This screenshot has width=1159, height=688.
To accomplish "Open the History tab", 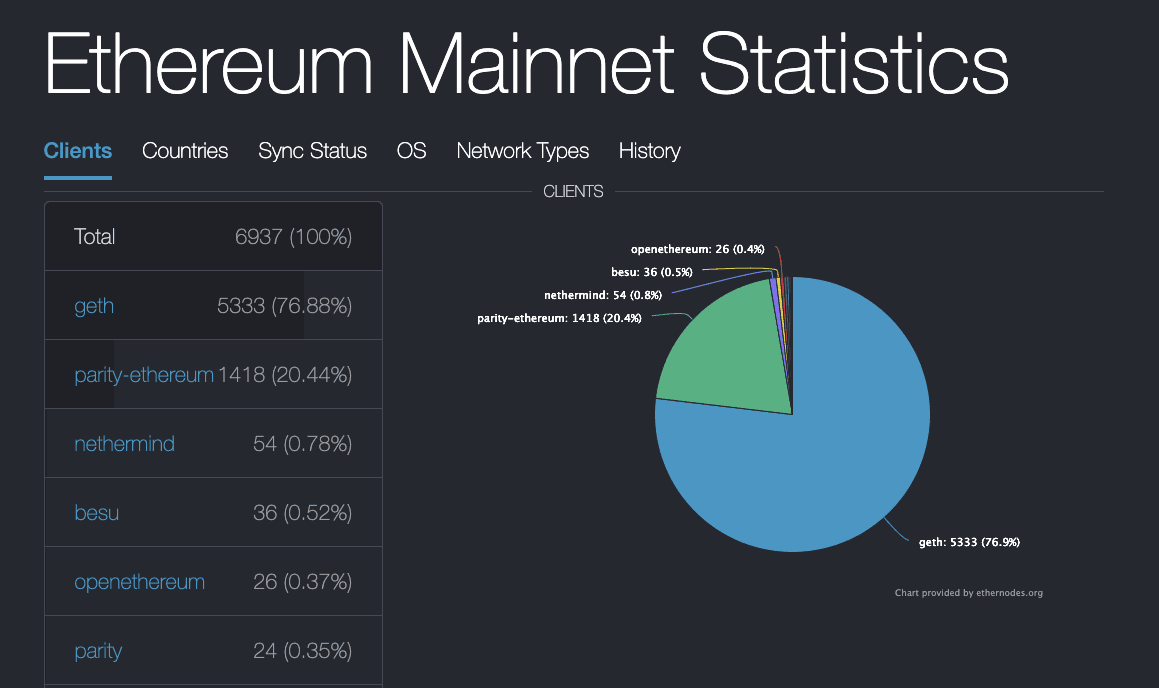I will [649, 150].
